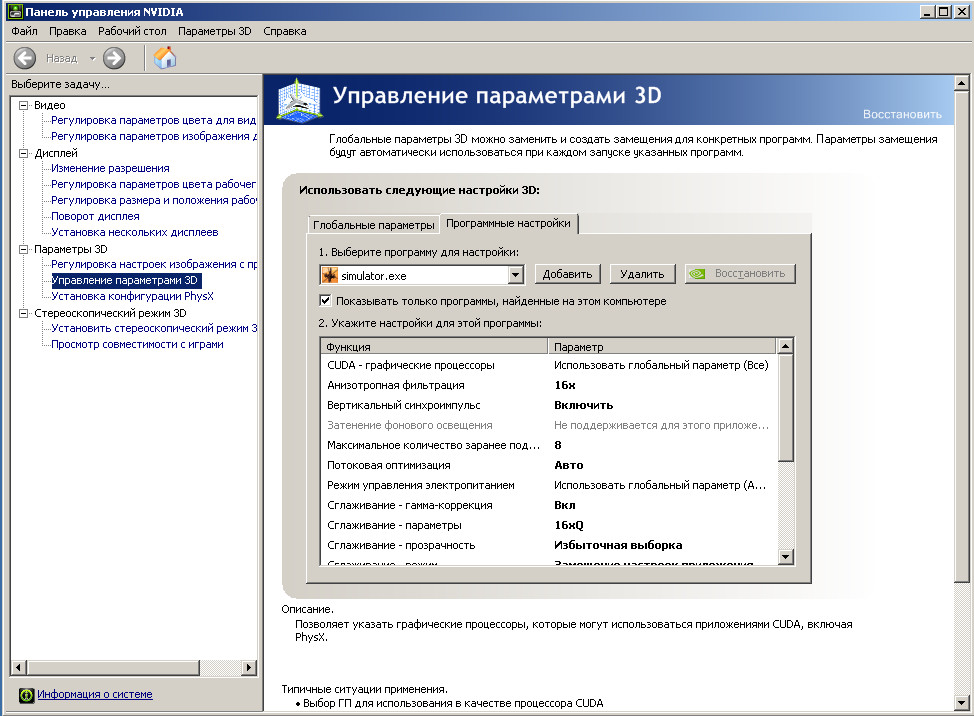
Task: Open Установить стереоскопический режим 3D
Action: point(153,329)
